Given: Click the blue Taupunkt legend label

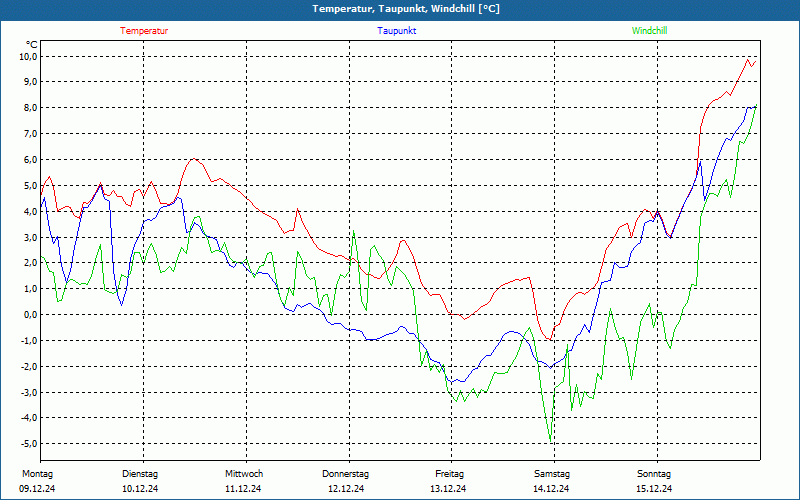Looking at the screenshot, I should (x=396, y=31).
